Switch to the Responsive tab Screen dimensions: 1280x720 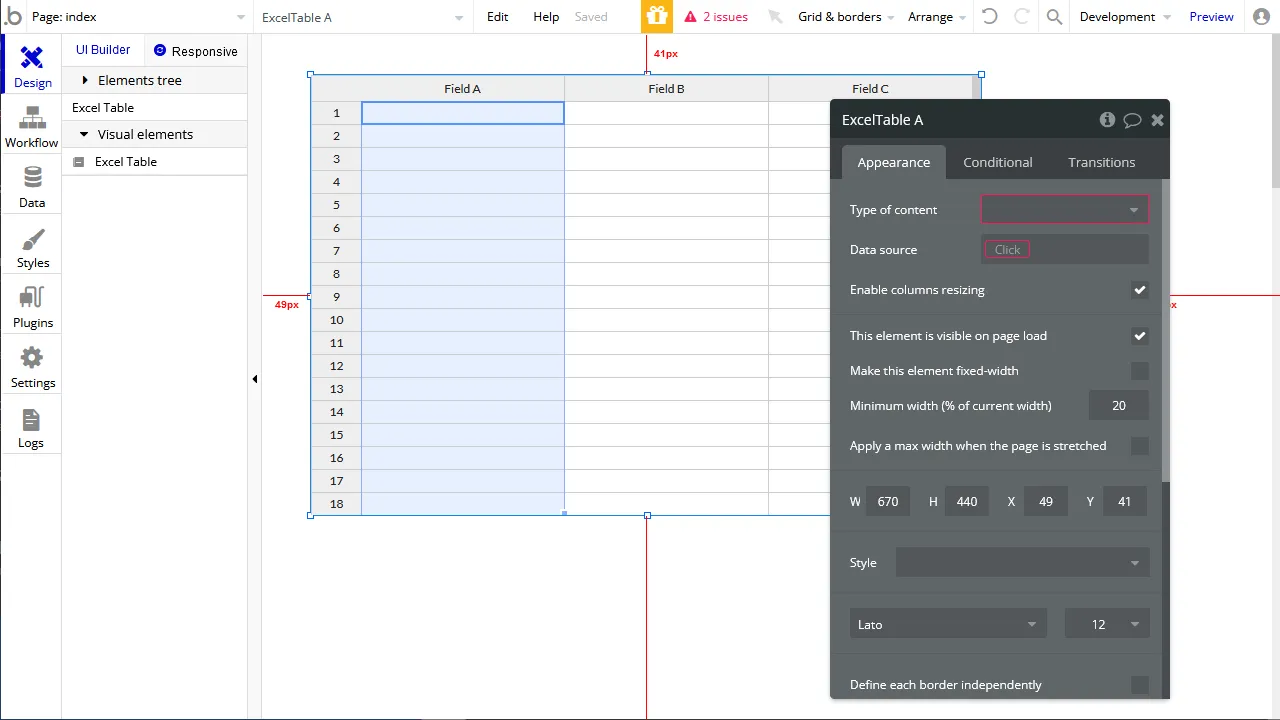(x=196, y=50)
